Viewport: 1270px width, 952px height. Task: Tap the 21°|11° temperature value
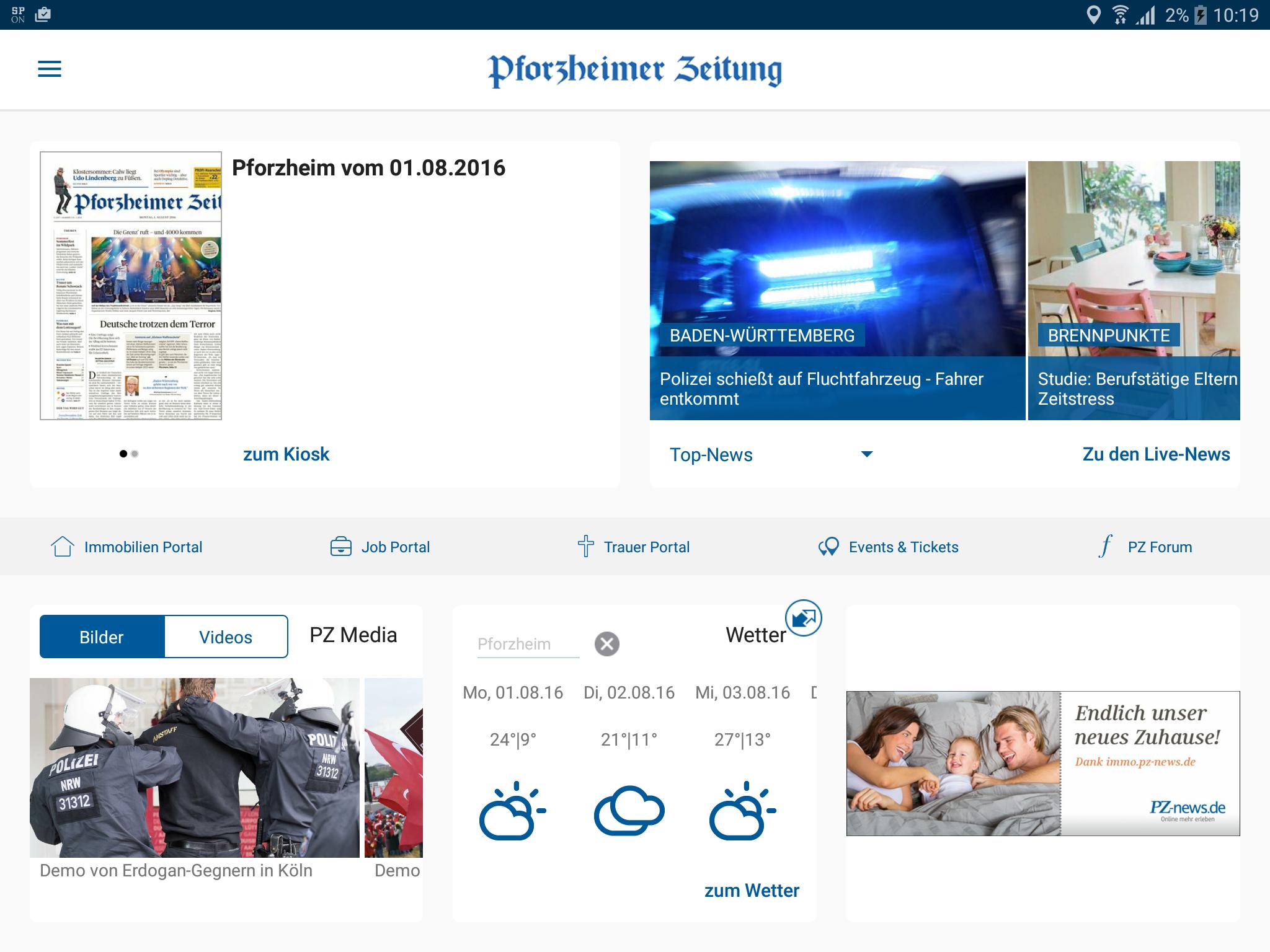click(x=629, y=739)
